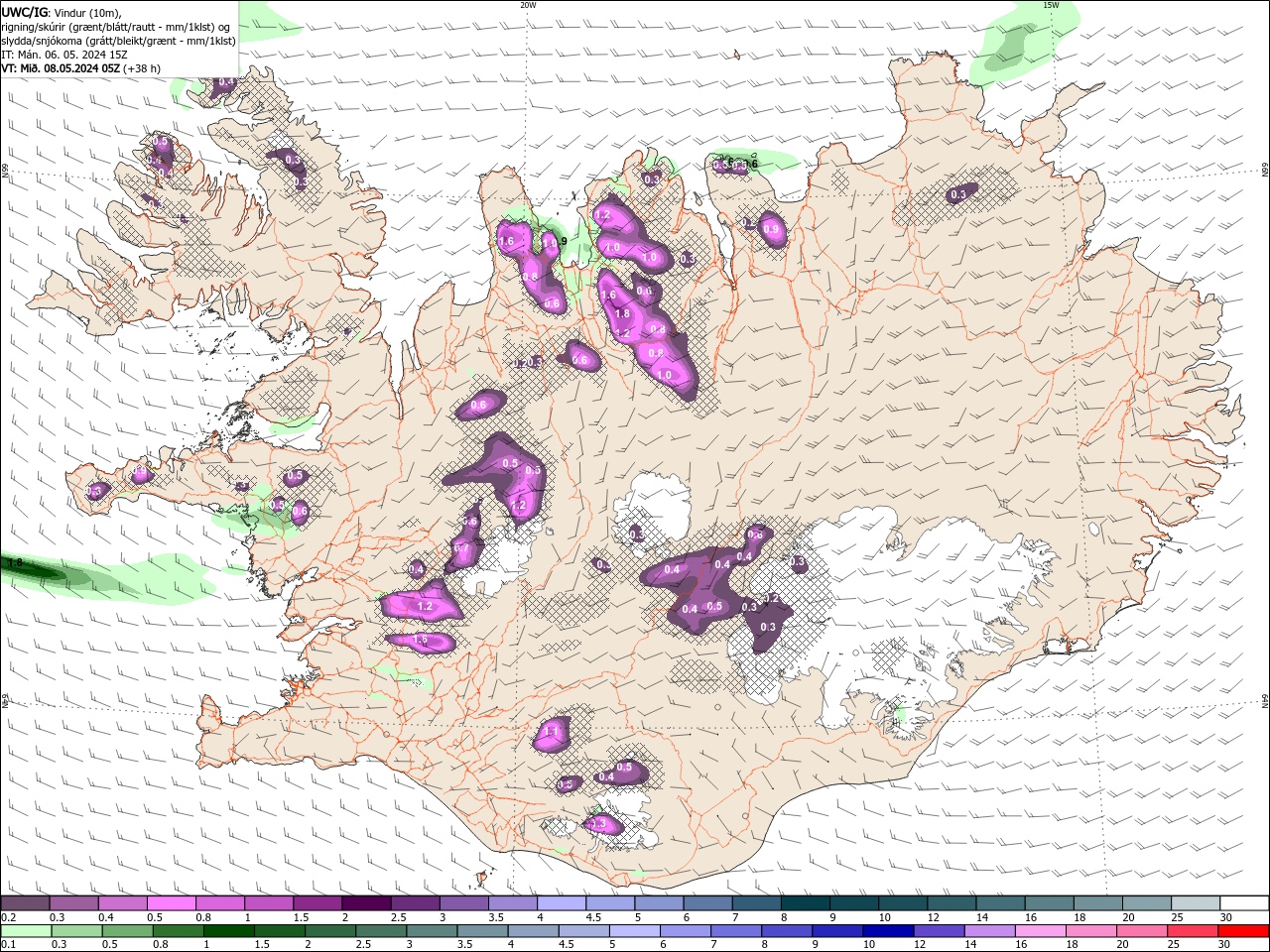
Task: Click the '0.1' label on the rain legend
Action: pos(8,945)
